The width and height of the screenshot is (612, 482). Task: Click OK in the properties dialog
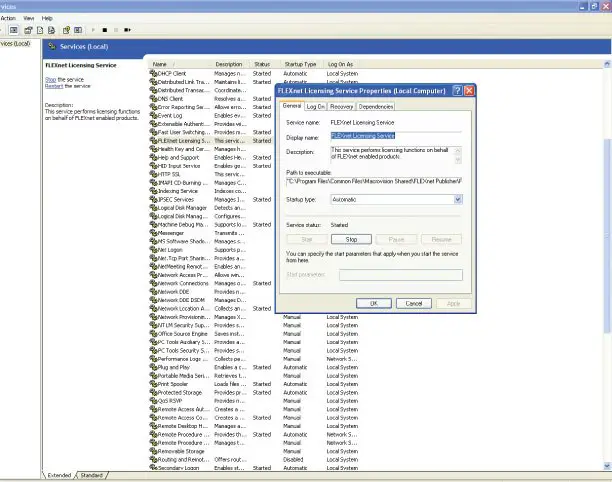[x=374, y=304]
